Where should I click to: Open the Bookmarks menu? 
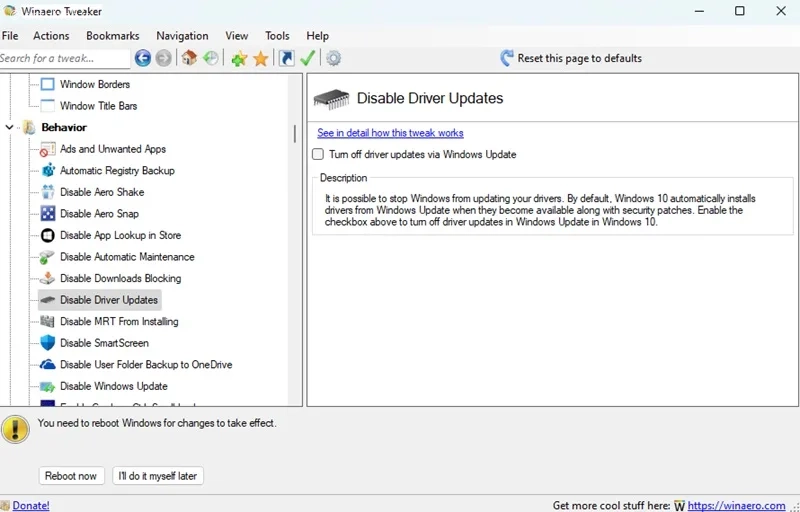112,36
